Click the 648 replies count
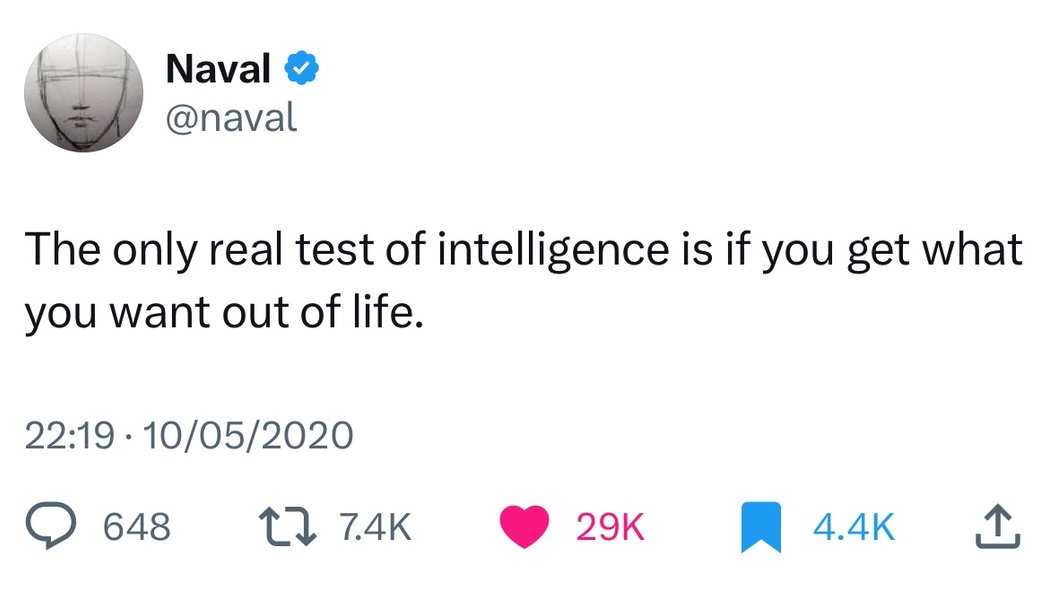 pos(137,526)
